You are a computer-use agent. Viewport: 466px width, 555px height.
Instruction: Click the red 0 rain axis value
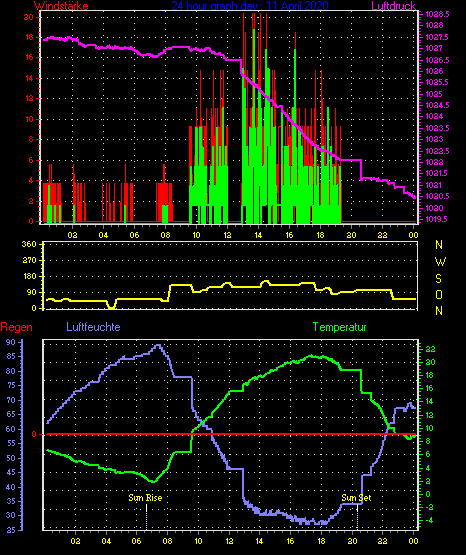click(x=34, y=434)
